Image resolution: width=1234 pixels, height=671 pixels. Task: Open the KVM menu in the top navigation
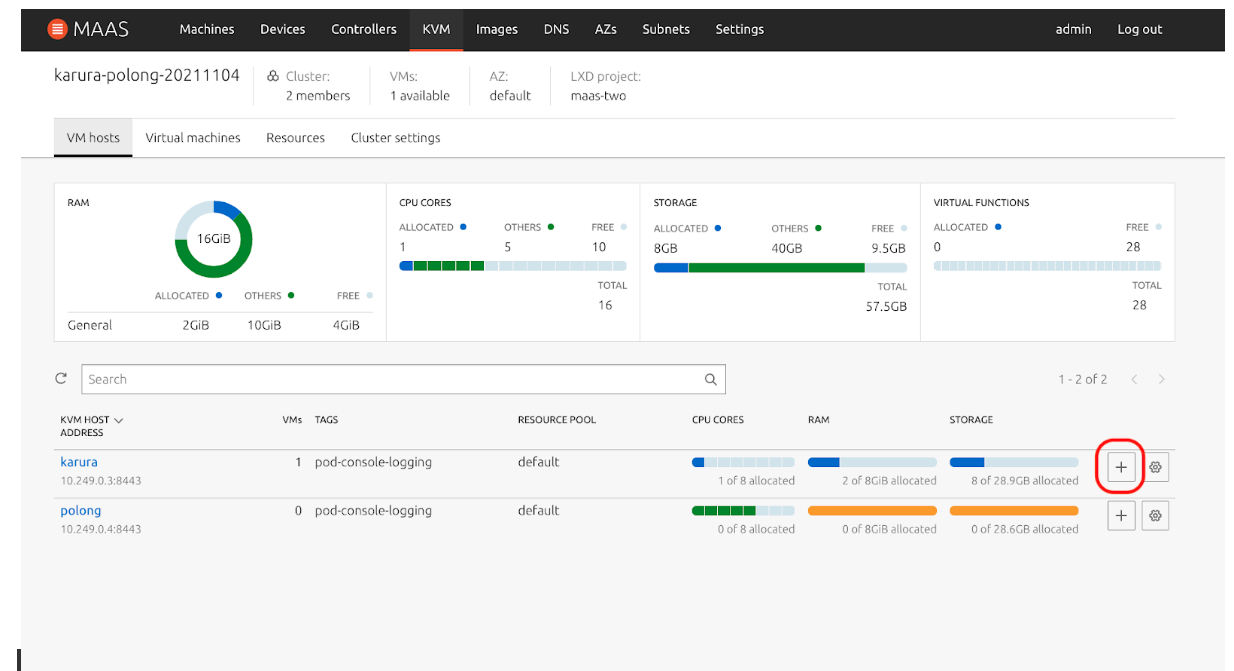[x=436, y=30]
